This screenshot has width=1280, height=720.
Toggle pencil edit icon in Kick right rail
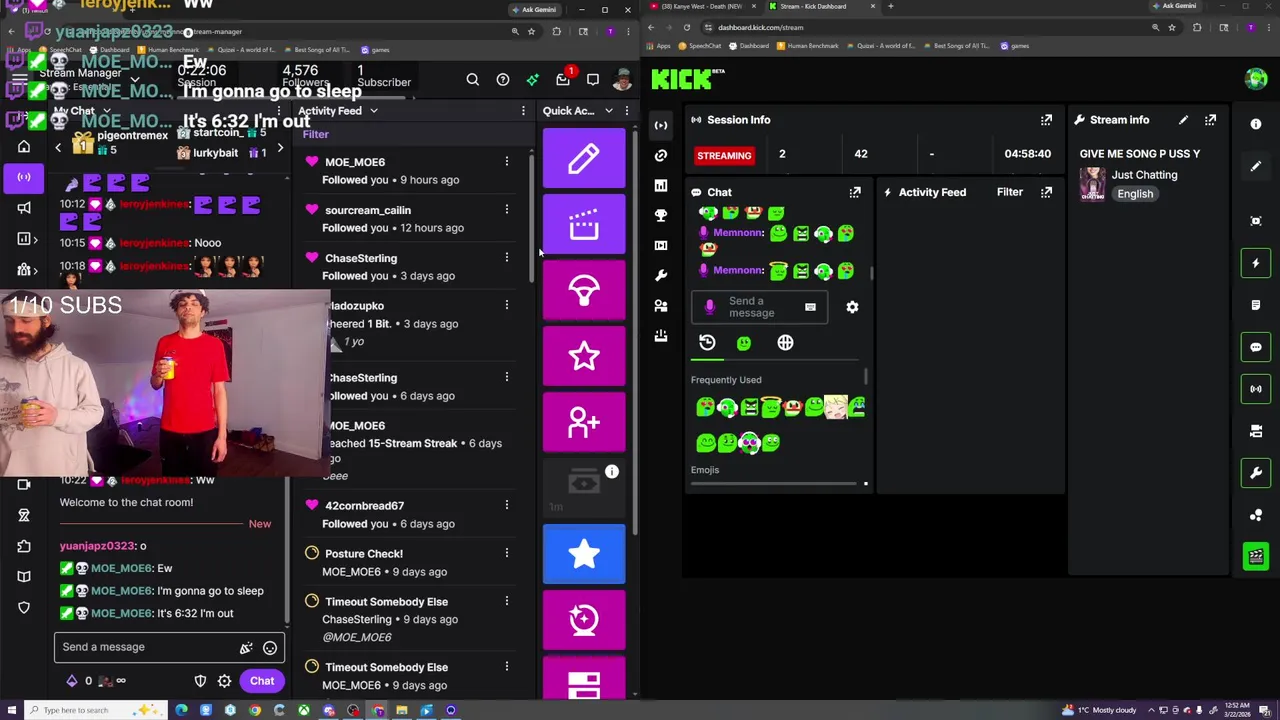1256,166
